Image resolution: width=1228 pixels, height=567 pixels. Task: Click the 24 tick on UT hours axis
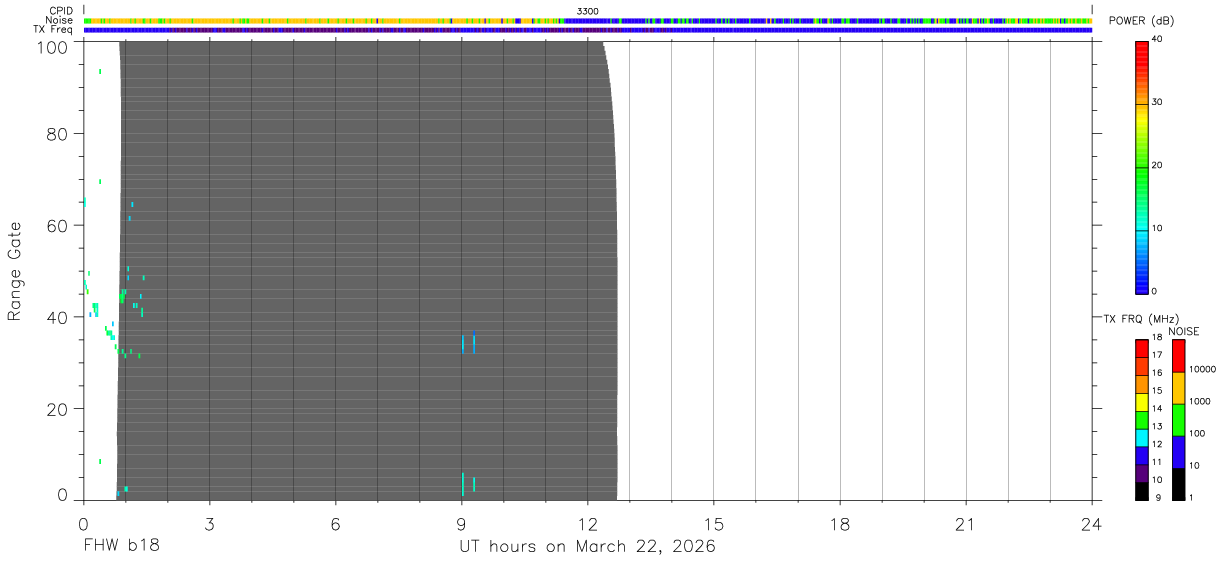click(x=1092, y=523)
